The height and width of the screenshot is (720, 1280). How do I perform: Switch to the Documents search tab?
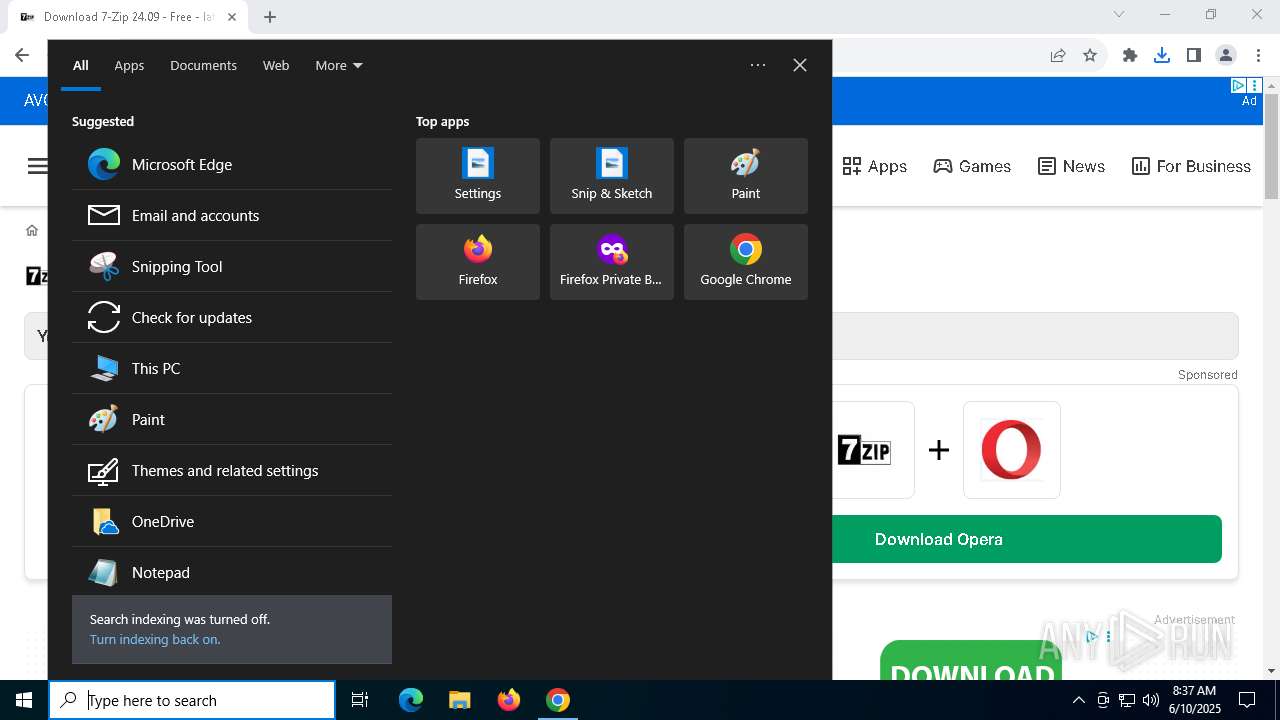[203, 65]
